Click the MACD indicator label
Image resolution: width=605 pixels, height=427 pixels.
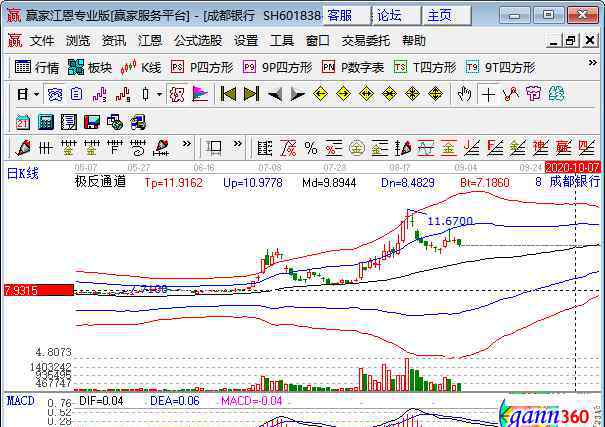(x=21, y=401)
